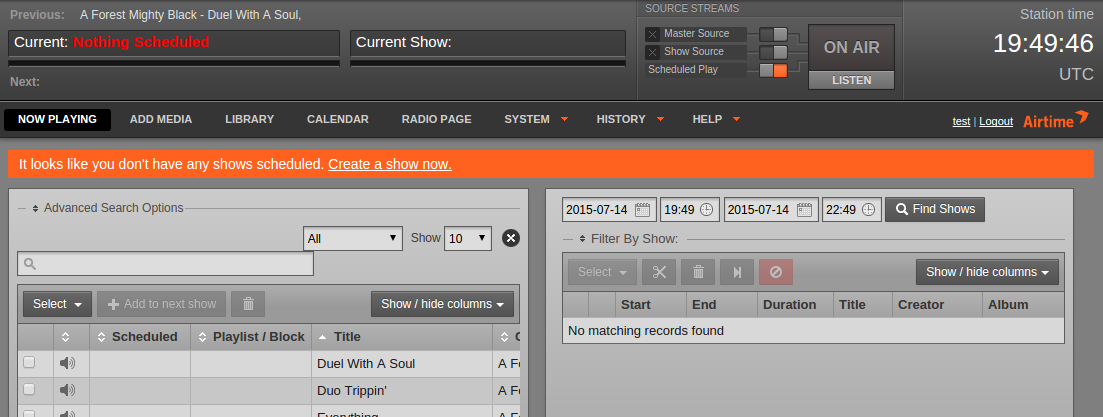1103x417 pixels.
Task: Click the red cancel current show icon
Action: coord(776,272)
